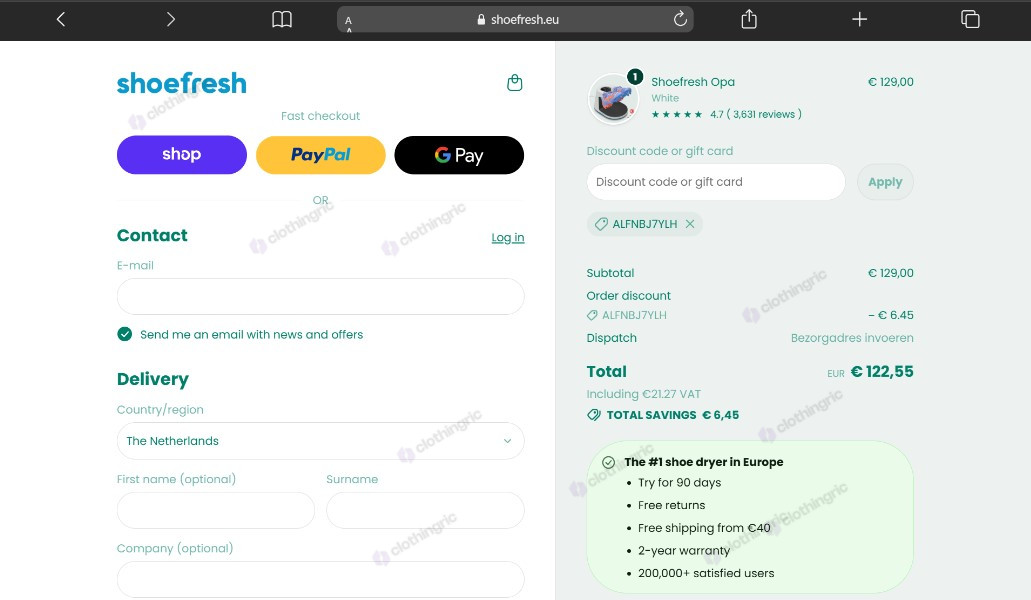
Task: Open the bookmarks book icon
Action: [282, 20]
